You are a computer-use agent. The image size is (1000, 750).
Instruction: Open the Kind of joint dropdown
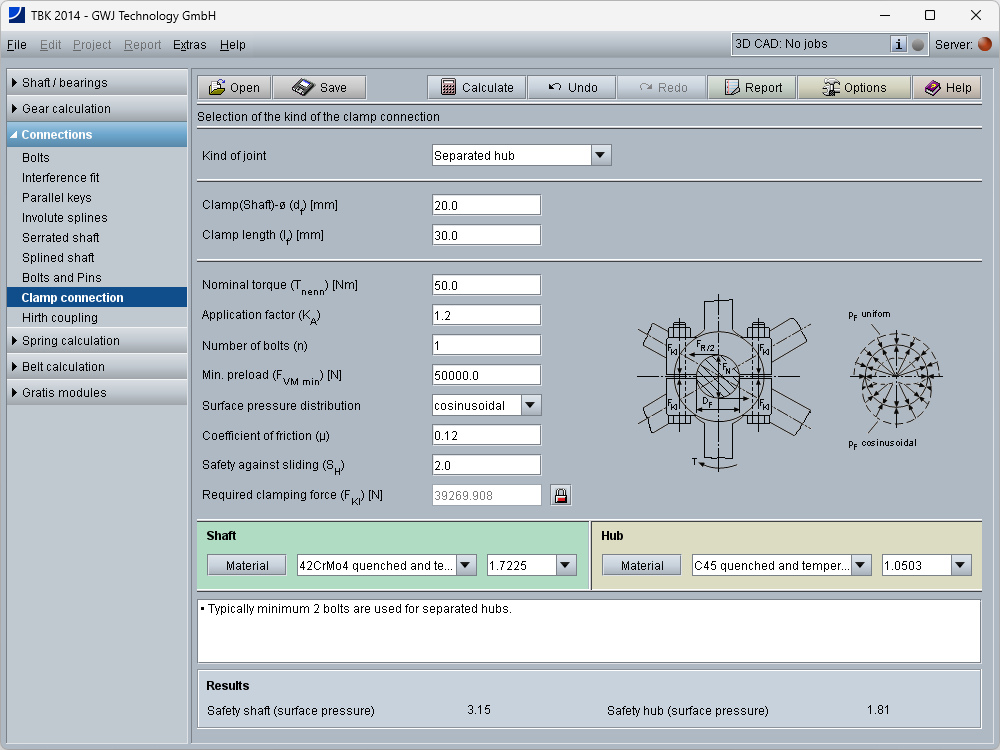600,155
